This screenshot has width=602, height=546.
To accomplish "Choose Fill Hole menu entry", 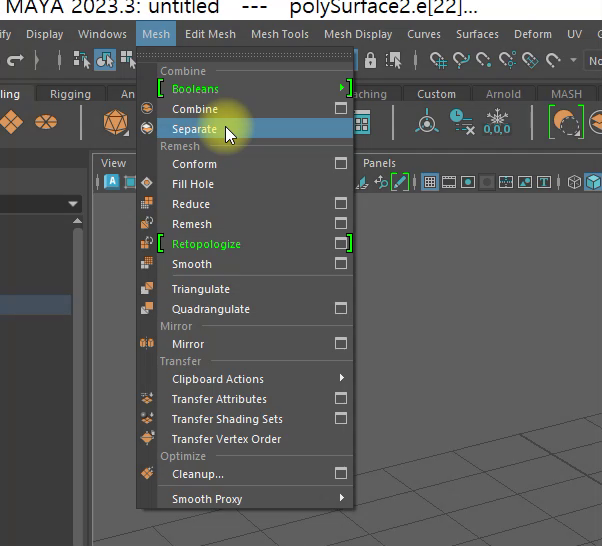I will point(255,184).
